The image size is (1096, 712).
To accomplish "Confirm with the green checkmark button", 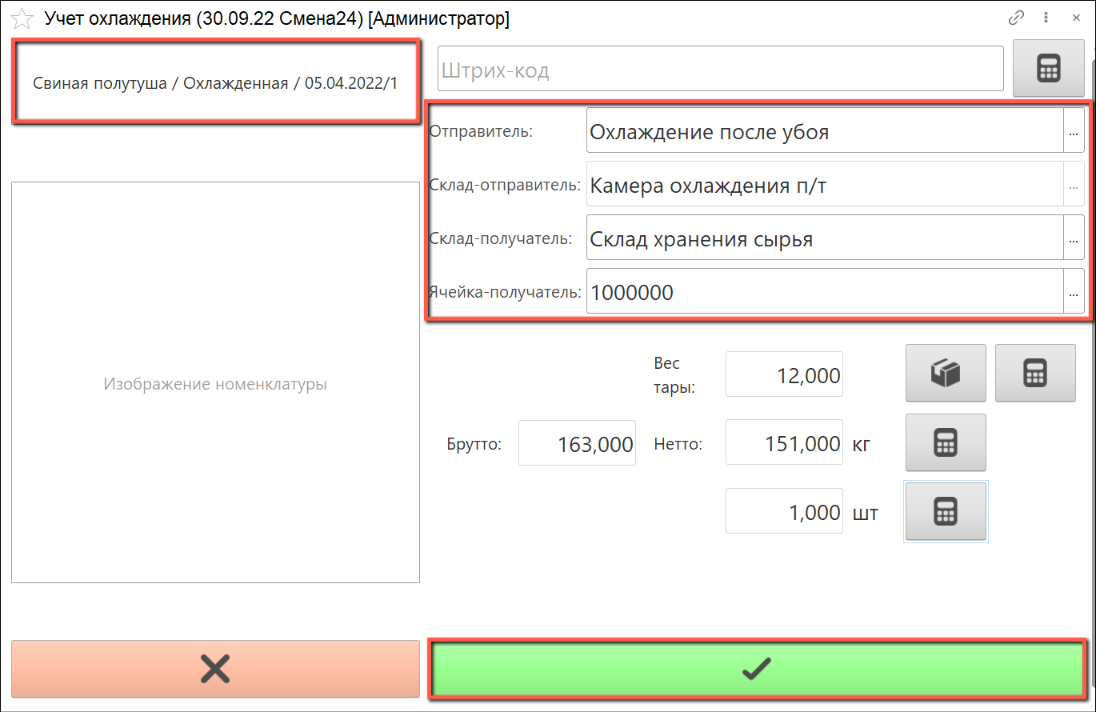I will pos(757,669).
